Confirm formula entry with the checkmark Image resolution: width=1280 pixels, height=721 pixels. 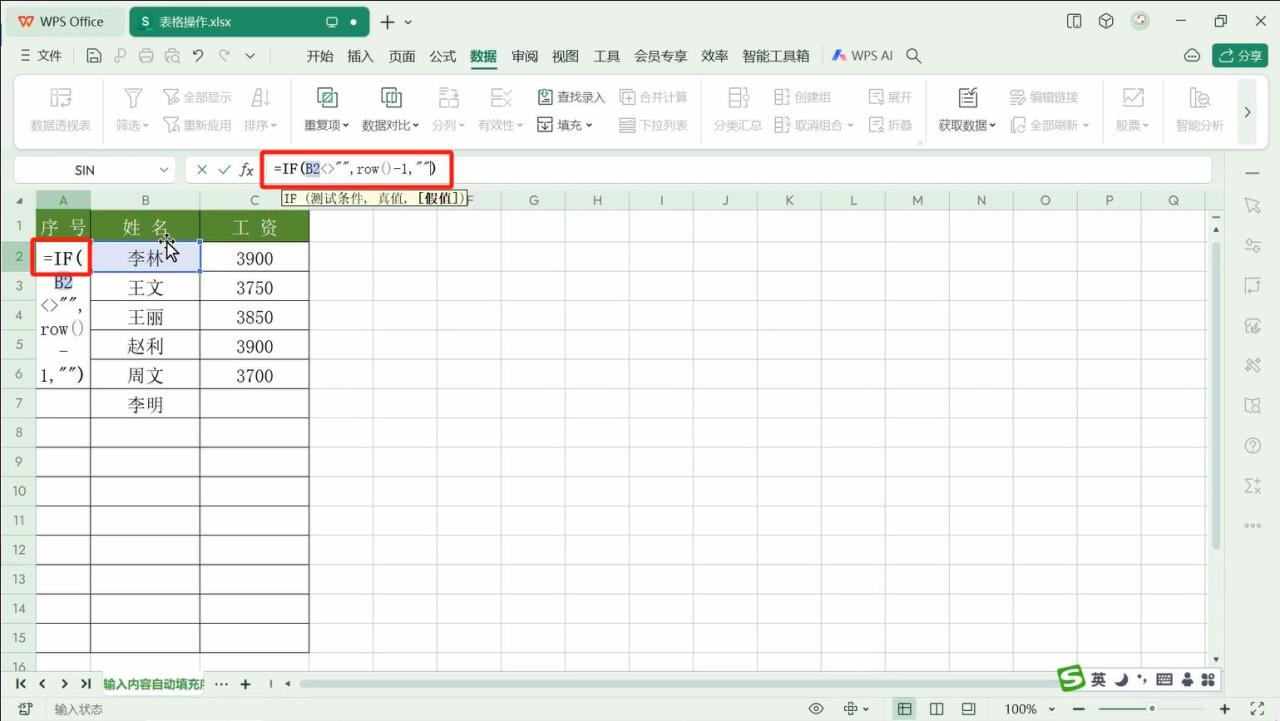tap(225, 170)
